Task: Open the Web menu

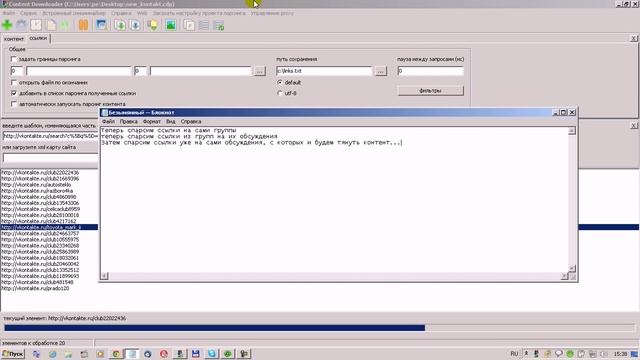Action: [x=142, y=13]
